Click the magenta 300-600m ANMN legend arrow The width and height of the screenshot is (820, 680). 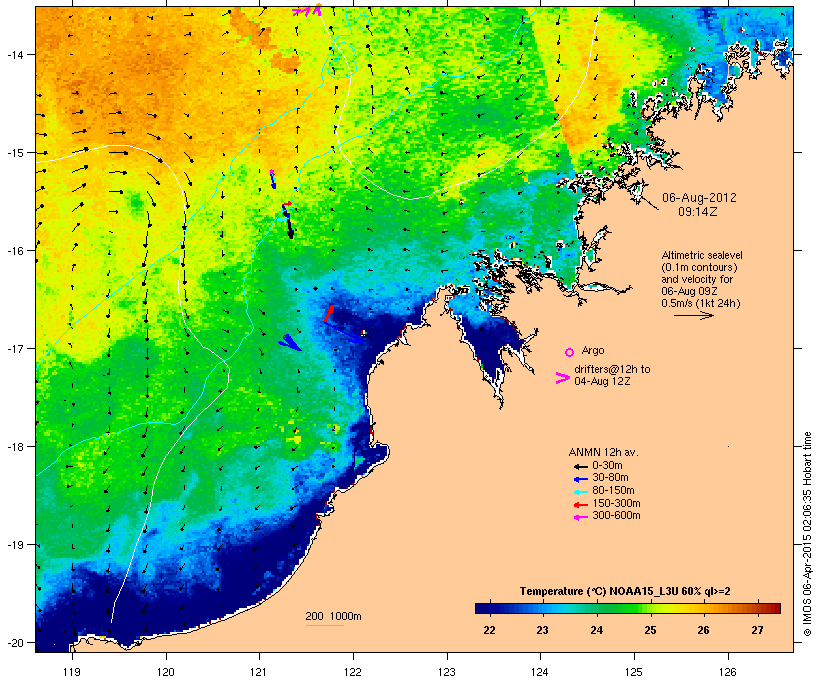(580, 517)
